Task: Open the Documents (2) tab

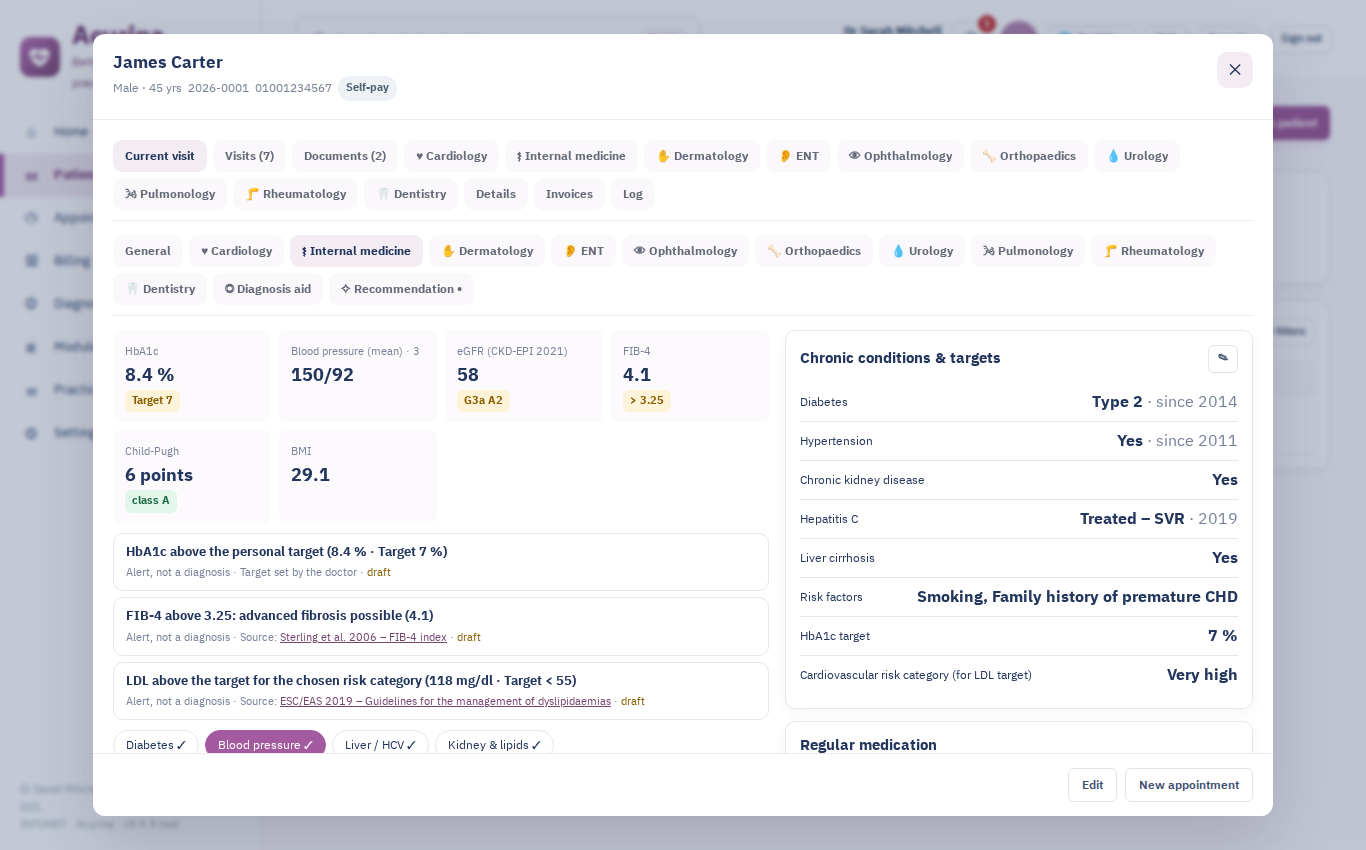Action: (x=345, y=156)
